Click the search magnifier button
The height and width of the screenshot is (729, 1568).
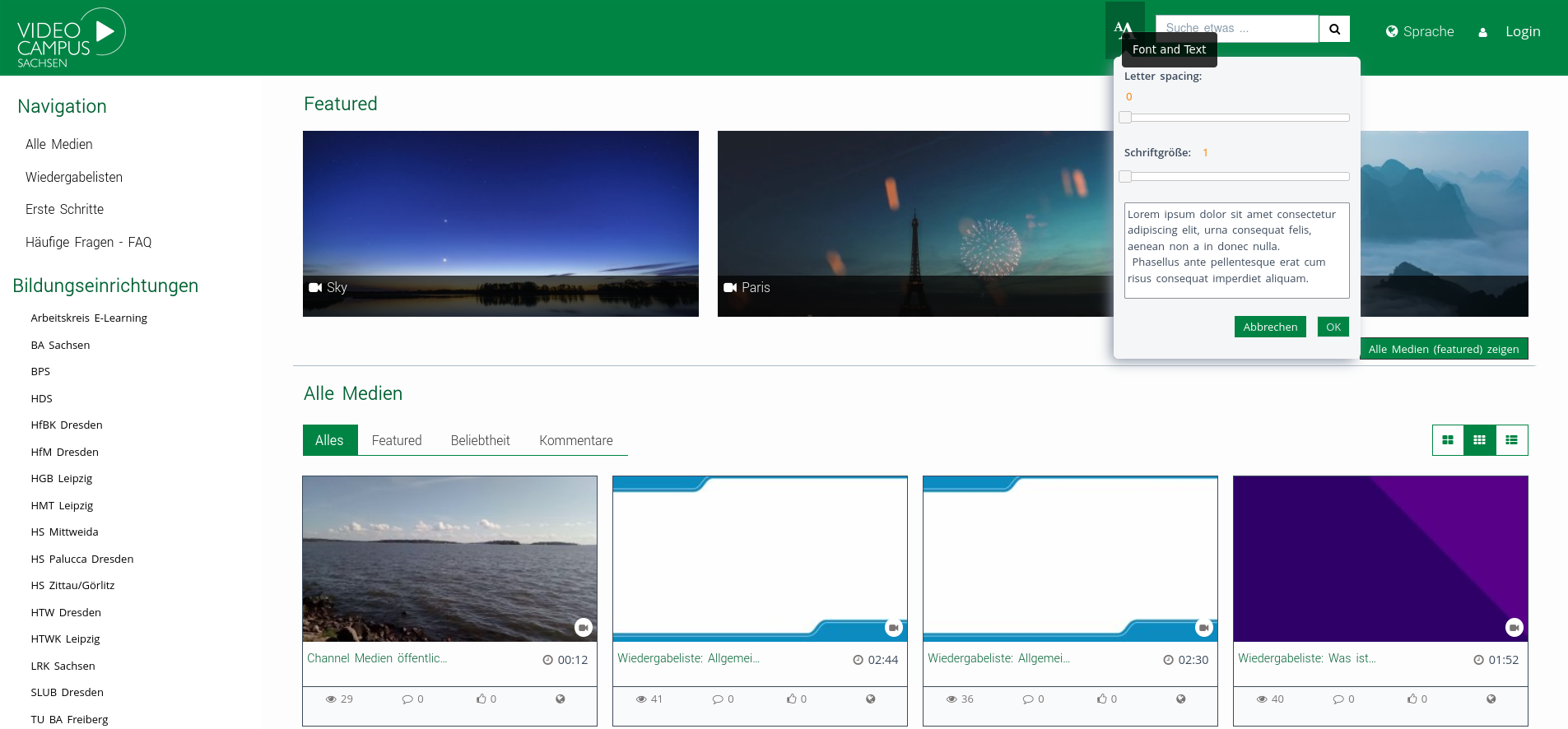coord(1334,29)
